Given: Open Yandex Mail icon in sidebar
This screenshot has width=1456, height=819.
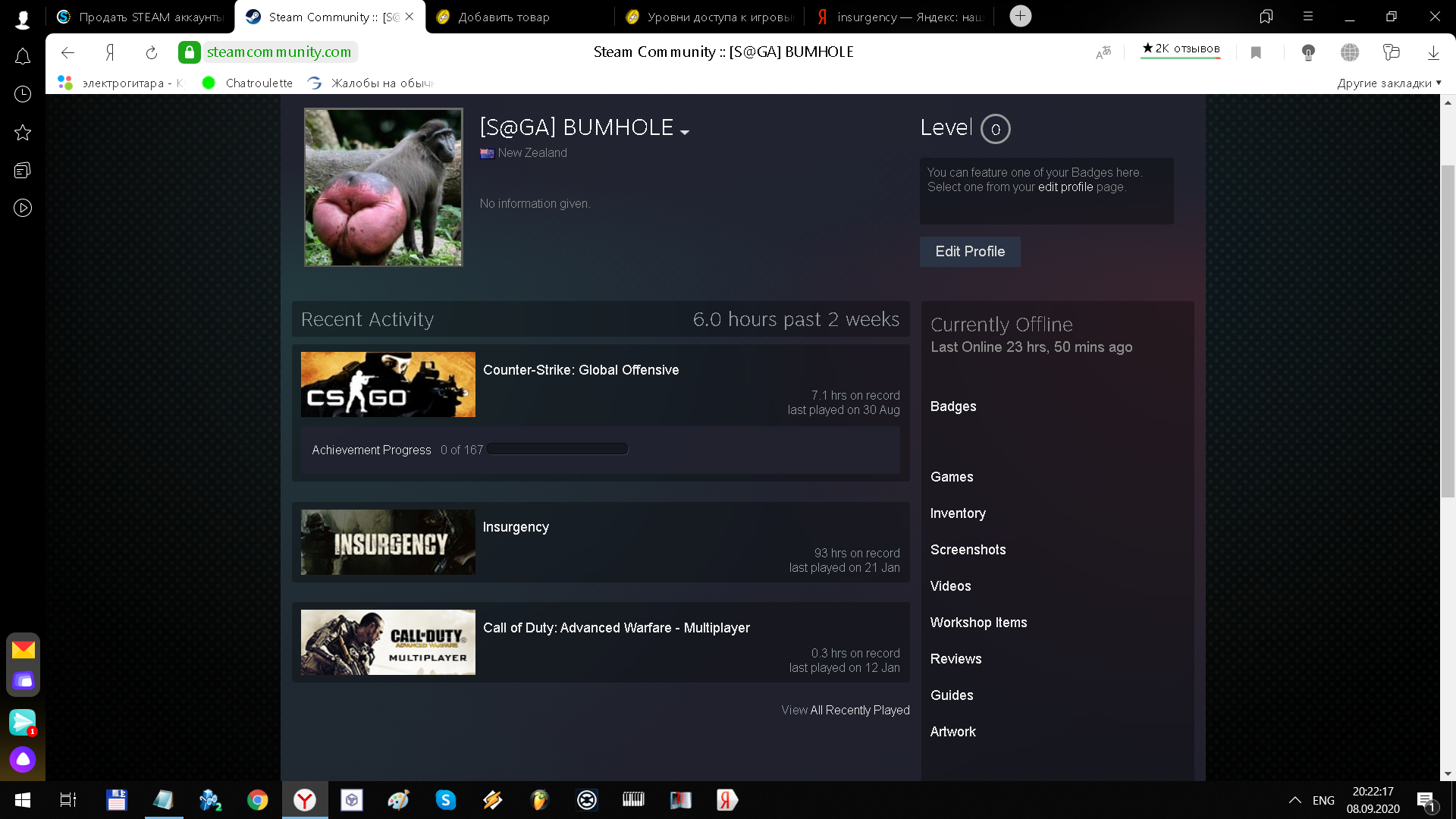Looking at the screenshot, I should [x=24, y=650].
